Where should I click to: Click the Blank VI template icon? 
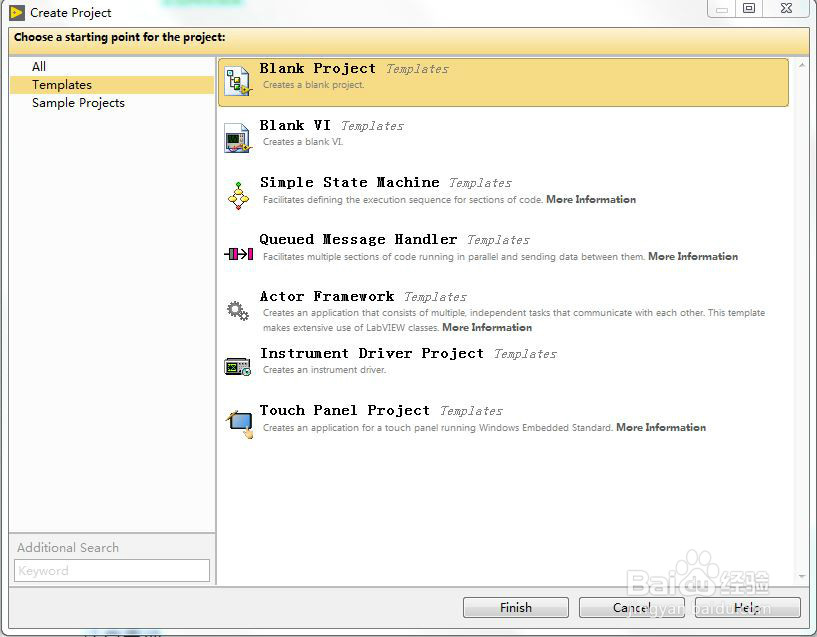click(238, 138)
